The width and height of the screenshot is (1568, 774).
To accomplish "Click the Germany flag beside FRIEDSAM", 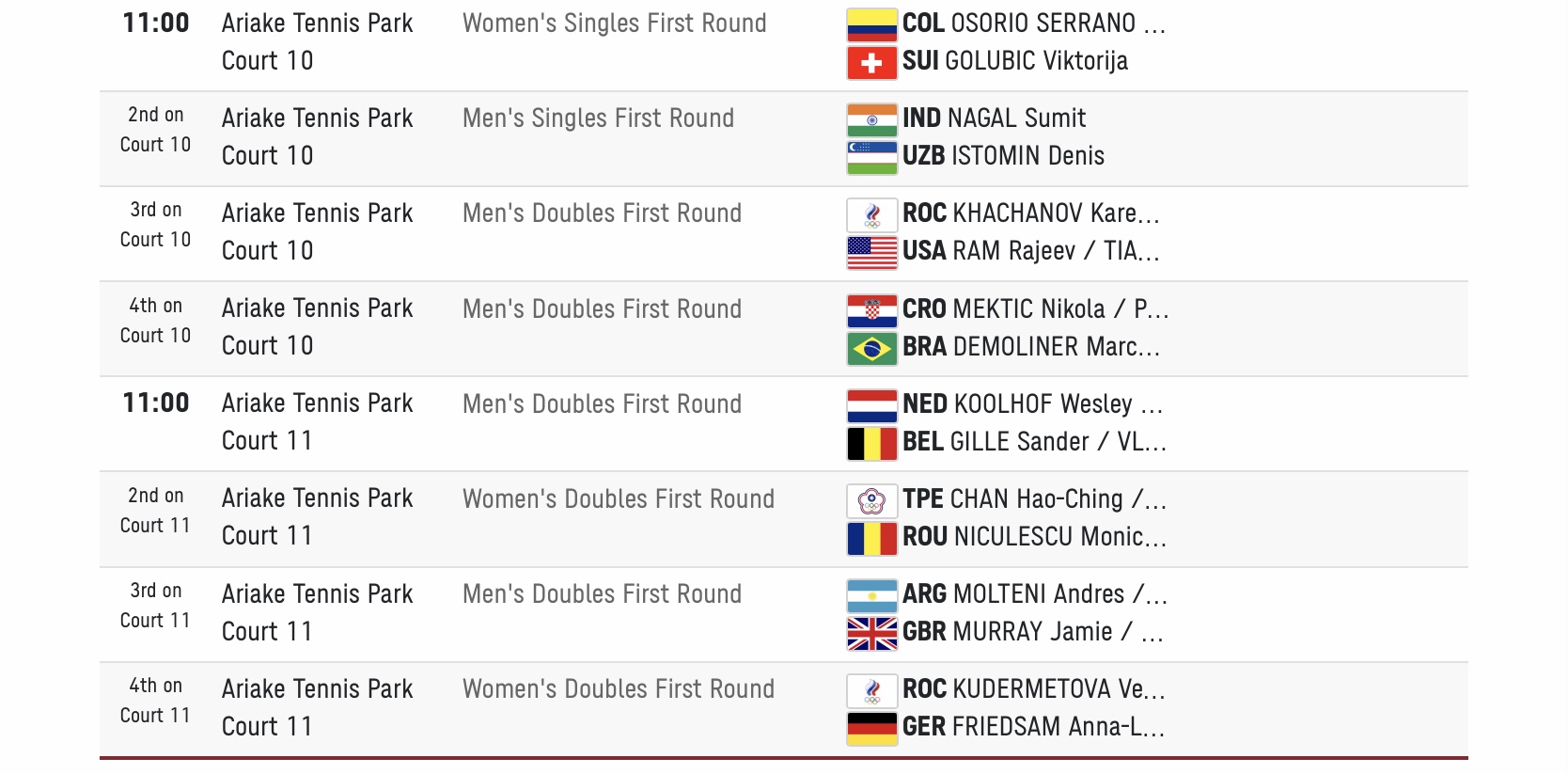I will pyautogui.click(x=871, y=728).
